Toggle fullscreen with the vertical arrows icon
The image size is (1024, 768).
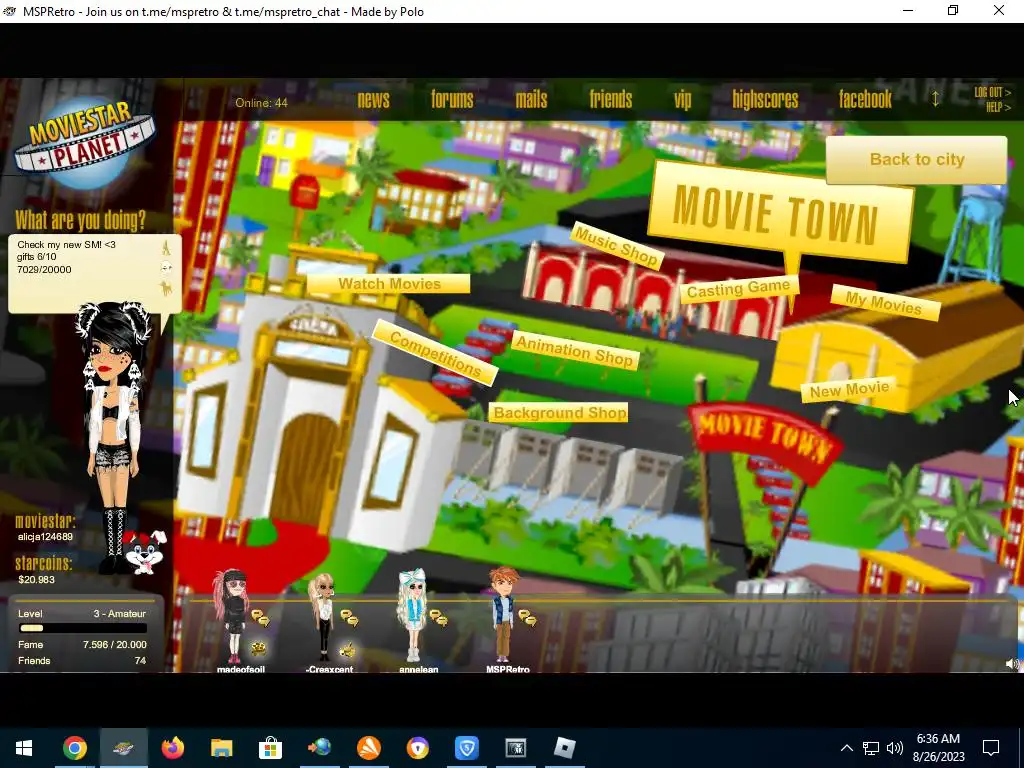click(x=935, y=99)
